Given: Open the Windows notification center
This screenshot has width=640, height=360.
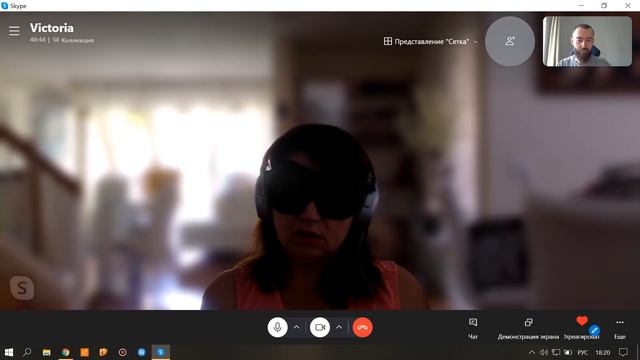Looking at the screenshot, I should (x=623, y=352).
